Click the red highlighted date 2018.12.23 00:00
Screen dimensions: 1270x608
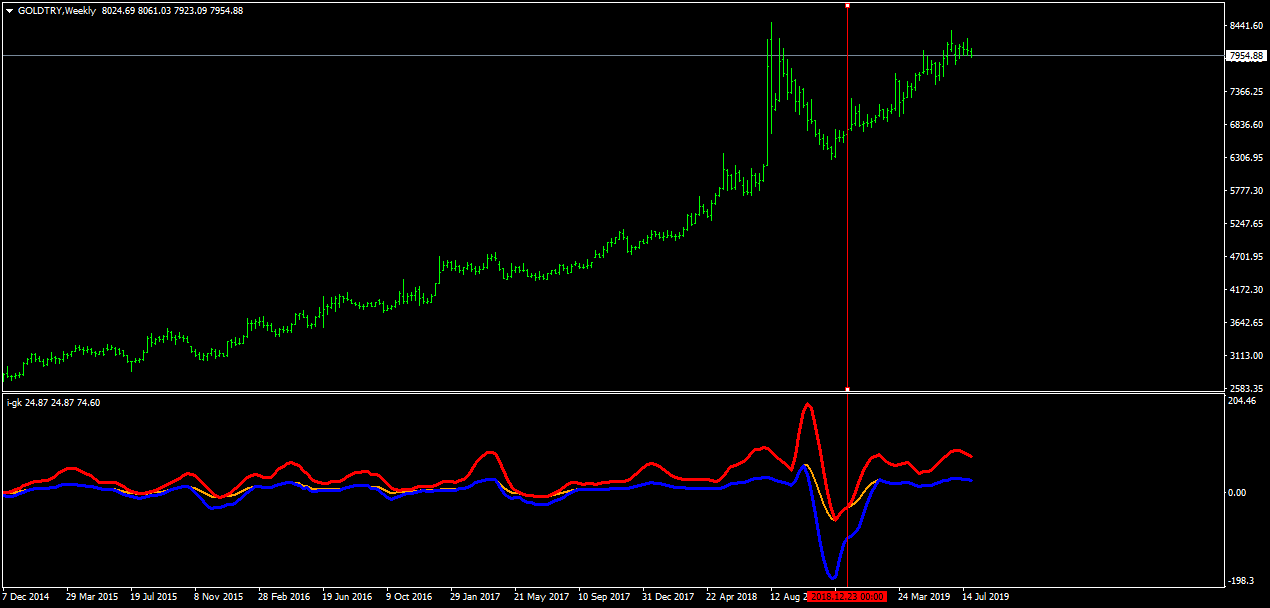click(847, 597)
